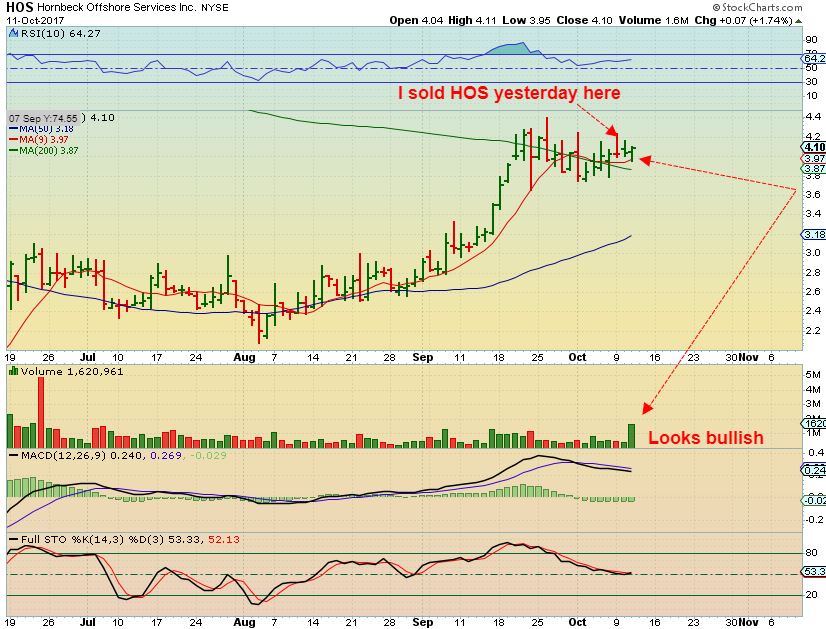
Task: Click the latest green volume bar
Action: (x=631, y=436)
